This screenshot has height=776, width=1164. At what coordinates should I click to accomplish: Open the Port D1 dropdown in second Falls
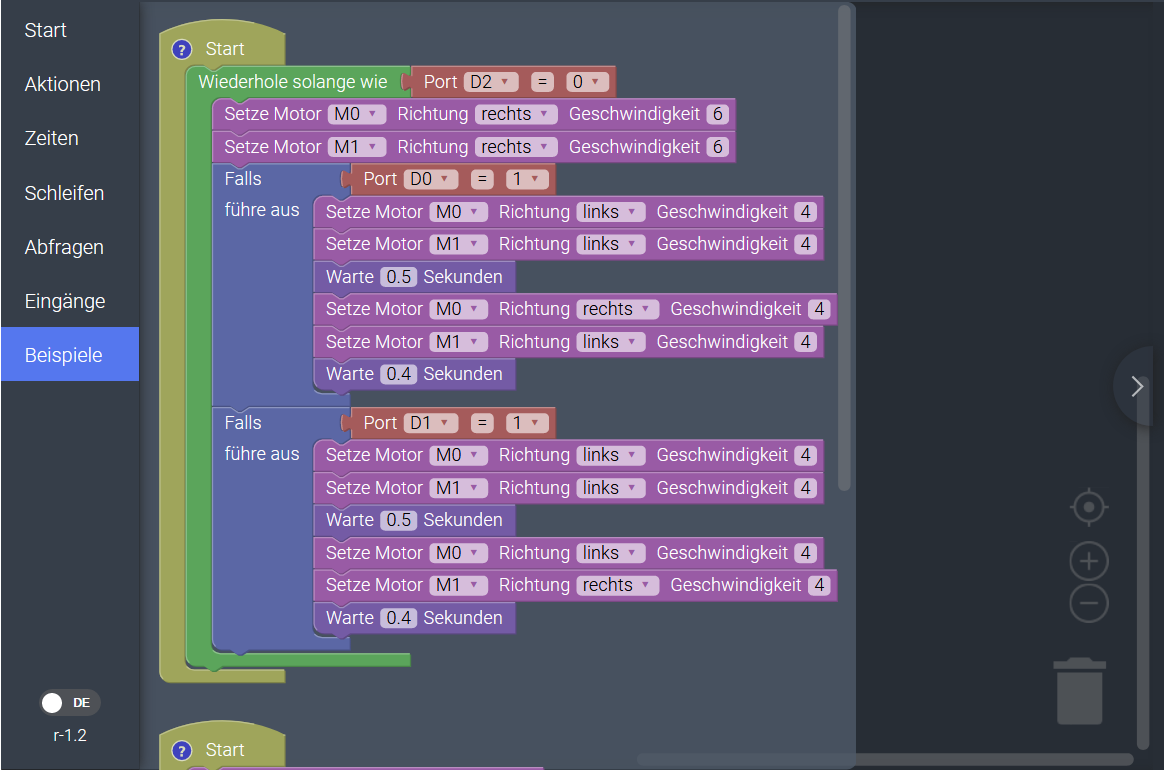431,423
